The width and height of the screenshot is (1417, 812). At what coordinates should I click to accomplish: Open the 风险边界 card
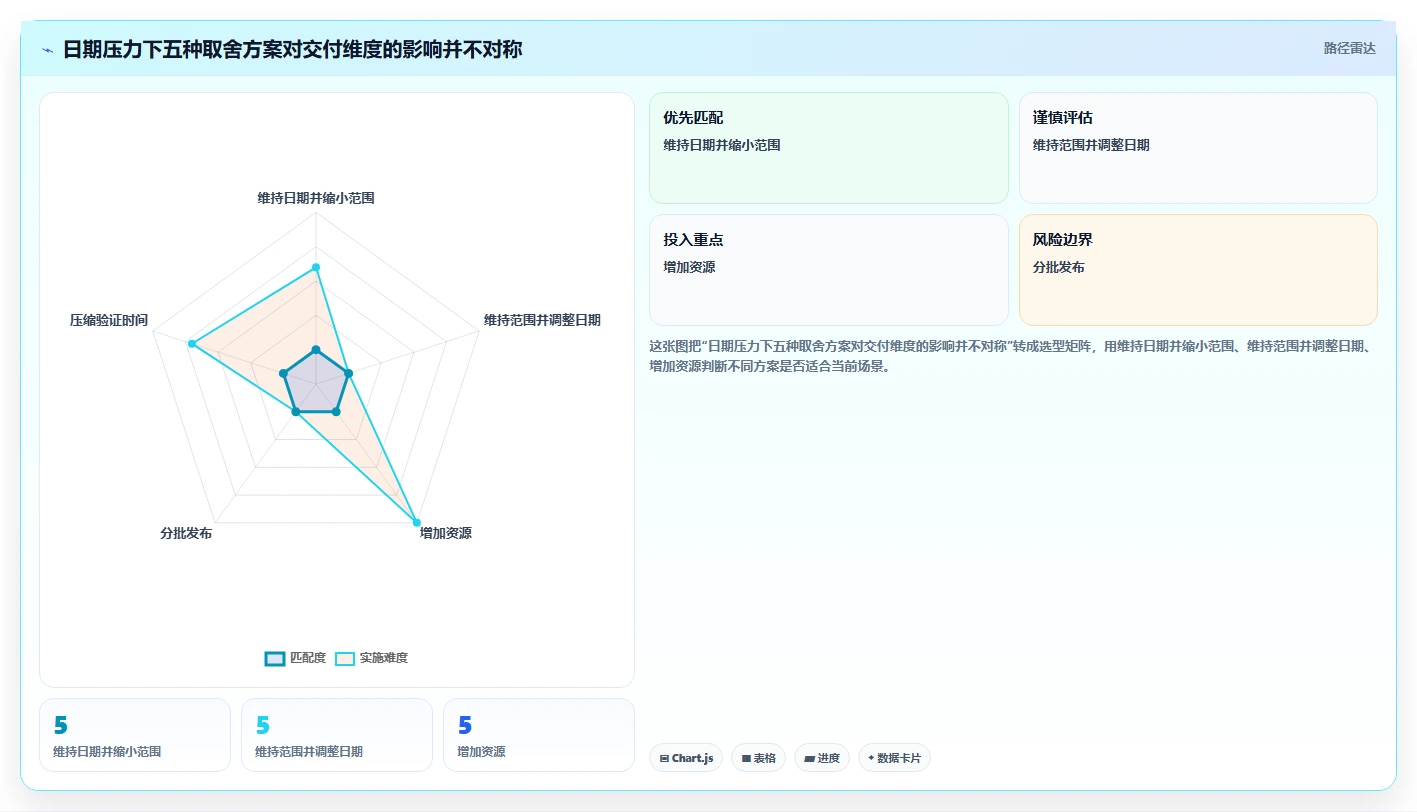[1198, 270]
